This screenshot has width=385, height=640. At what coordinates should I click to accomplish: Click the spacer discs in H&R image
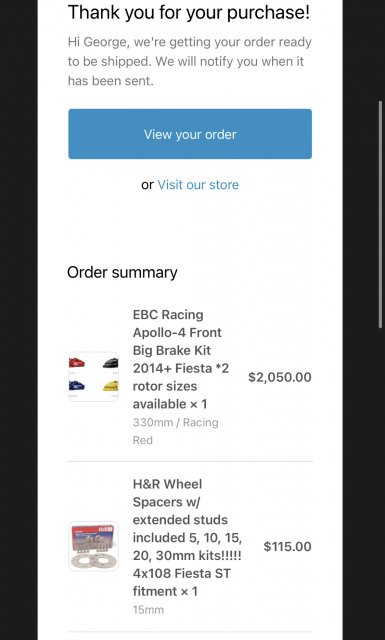click(93, 561)
